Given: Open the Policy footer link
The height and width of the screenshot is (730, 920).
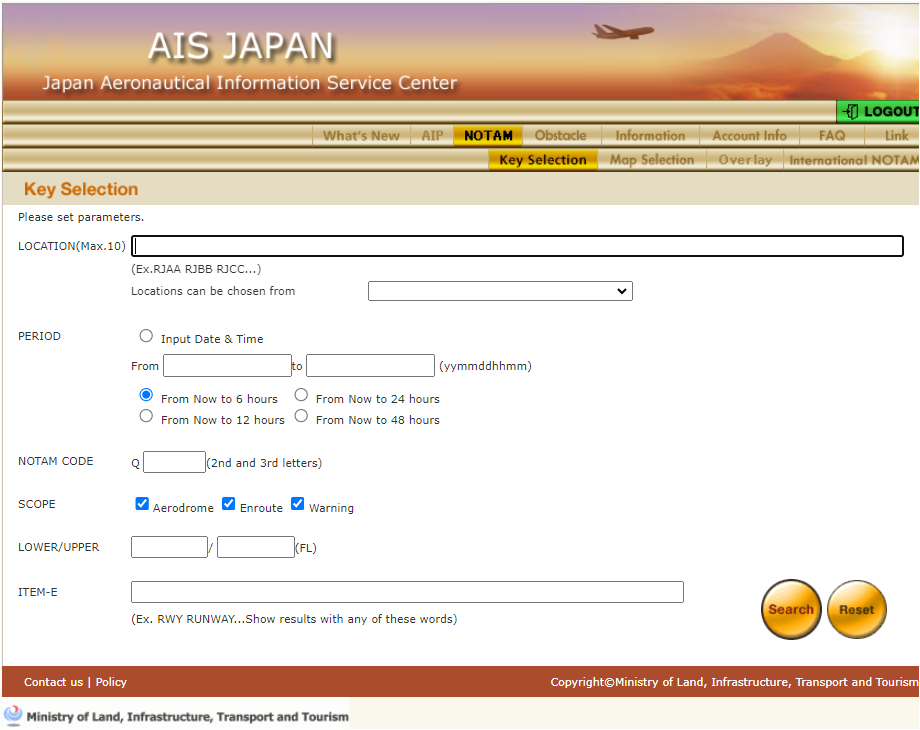Looking at the screenshot, I should coord(111,682).
